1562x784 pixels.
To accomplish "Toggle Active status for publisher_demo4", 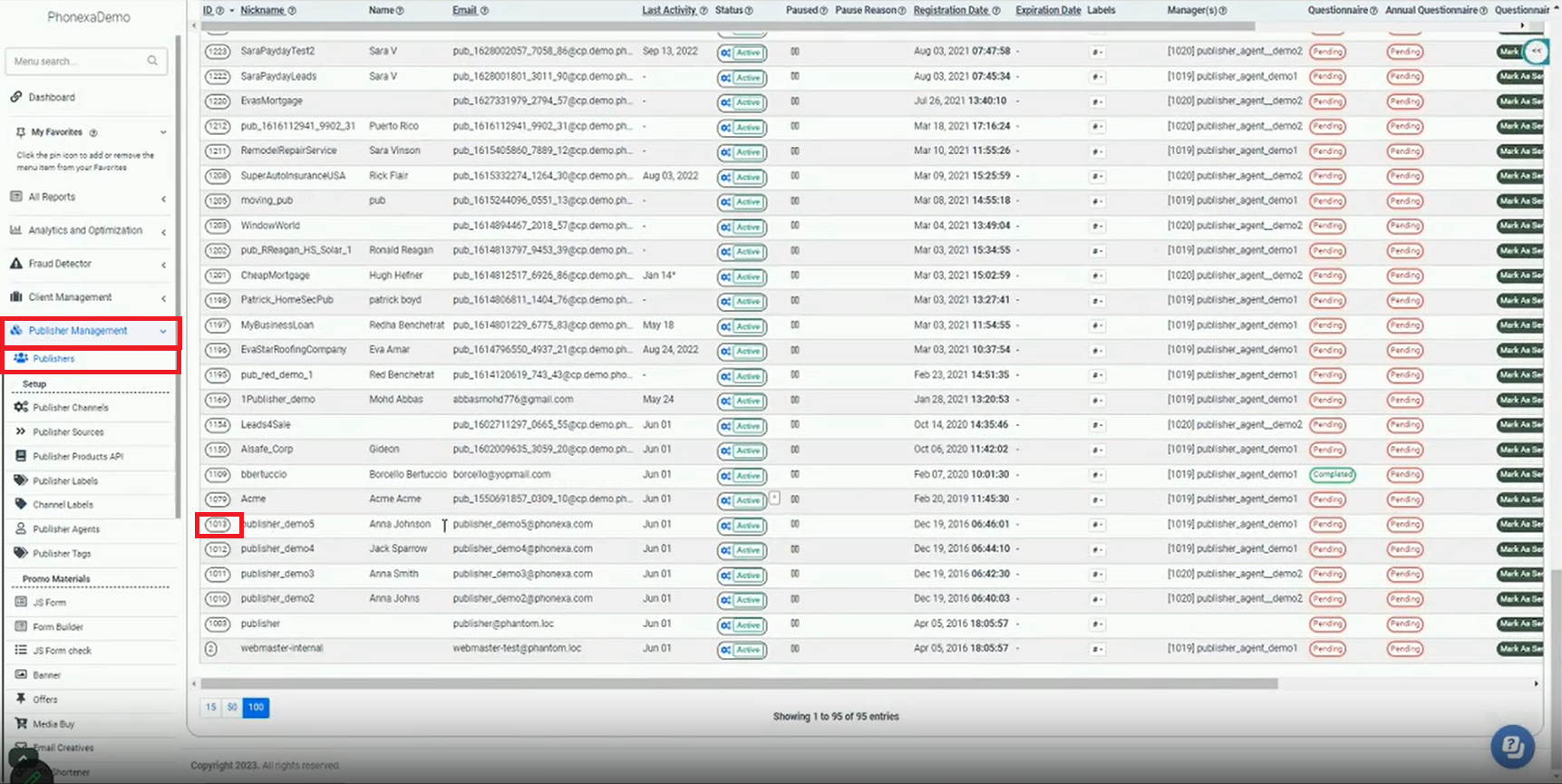I will click(x=748, y=550).
